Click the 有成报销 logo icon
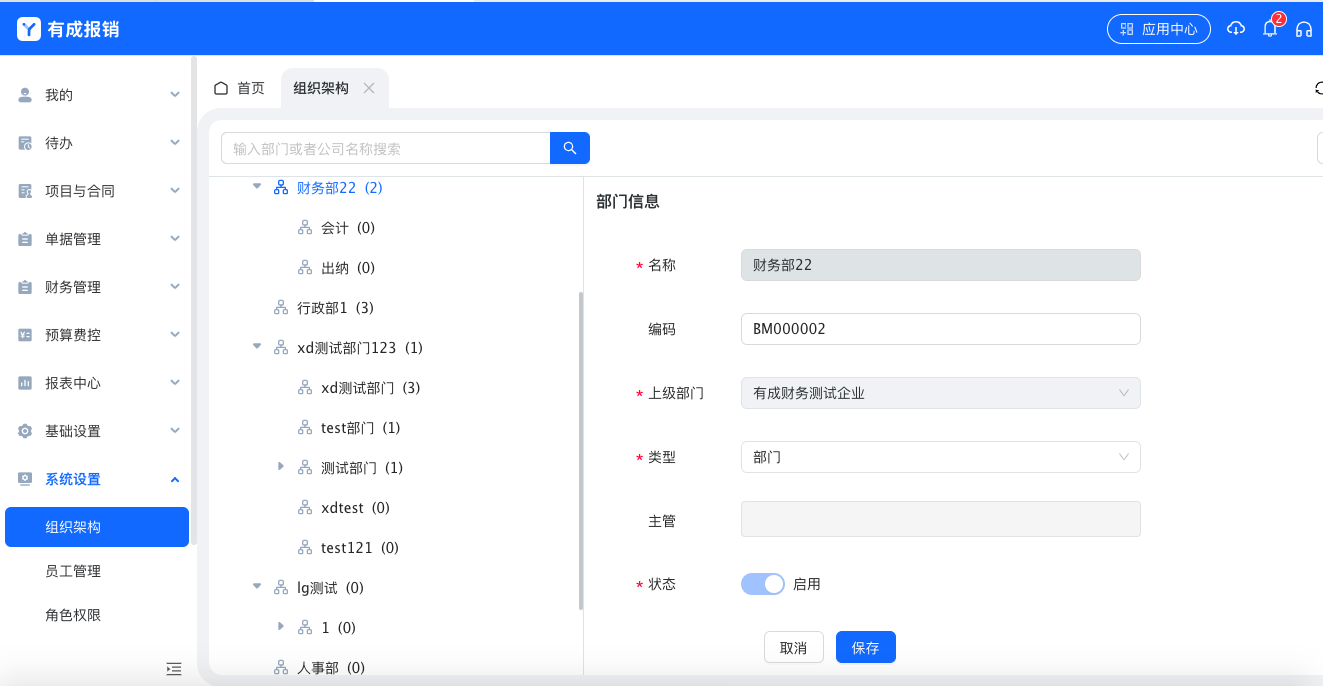Screen dimensions: 1323x686 [29, 29]
